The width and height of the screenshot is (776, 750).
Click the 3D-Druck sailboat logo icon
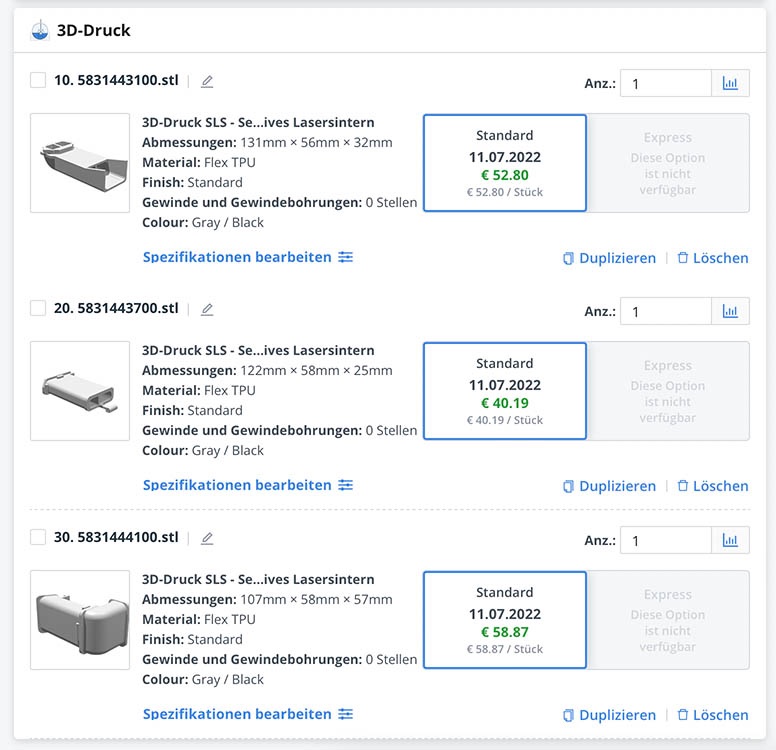40,30
